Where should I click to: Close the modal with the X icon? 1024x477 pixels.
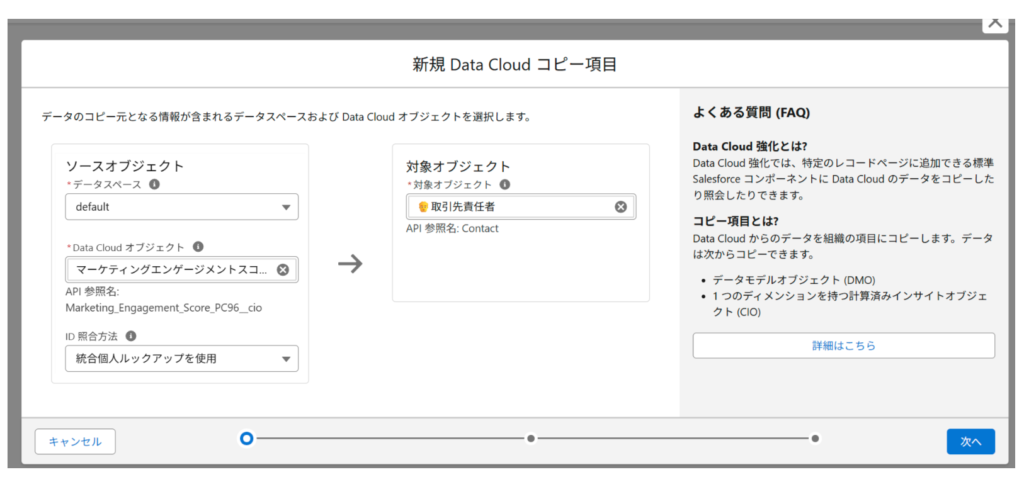click(995, 22)
